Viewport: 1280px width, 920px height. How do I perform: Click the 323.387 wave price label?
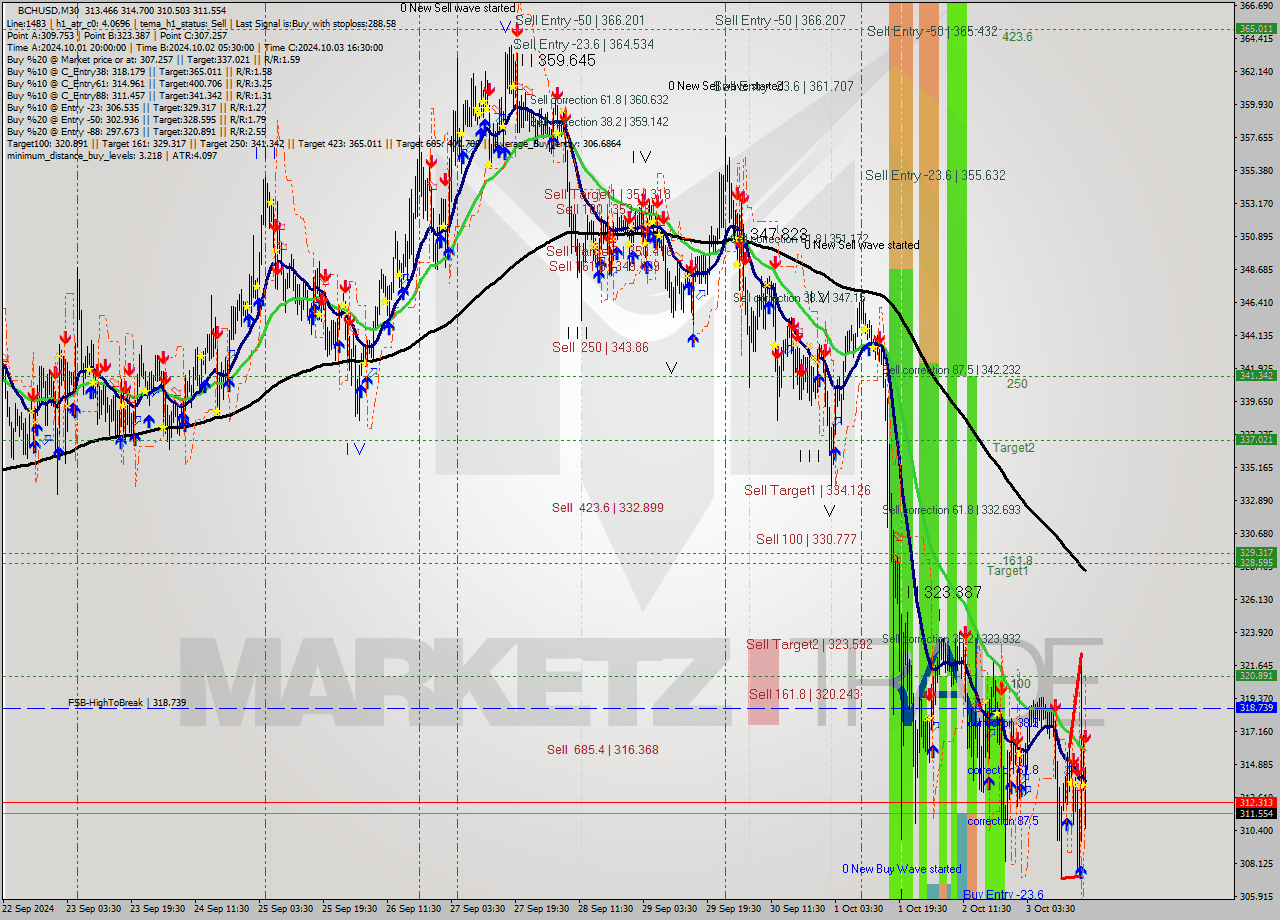coord(951,593)
